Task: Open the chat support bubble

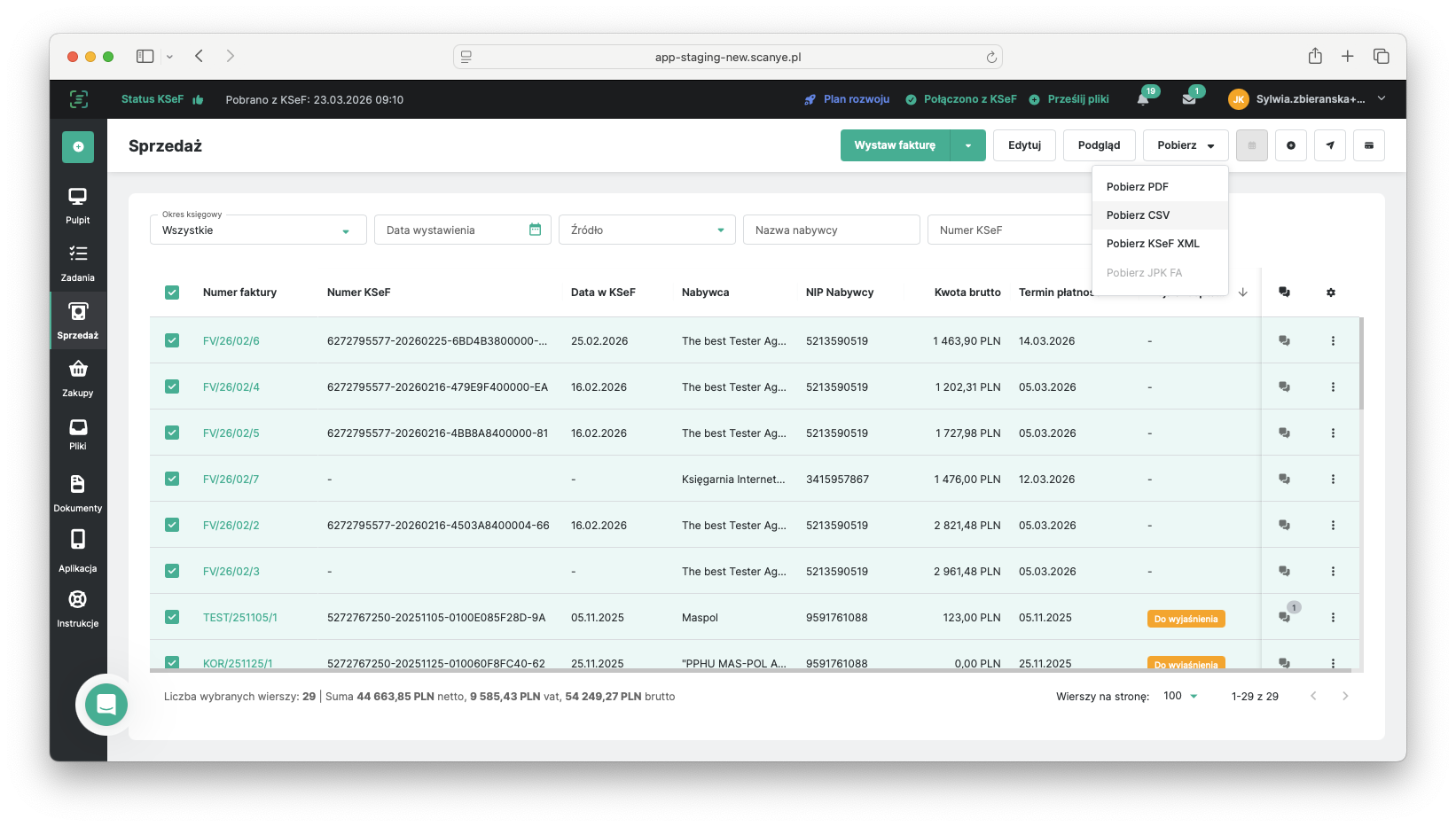Action: click(106, 705)
